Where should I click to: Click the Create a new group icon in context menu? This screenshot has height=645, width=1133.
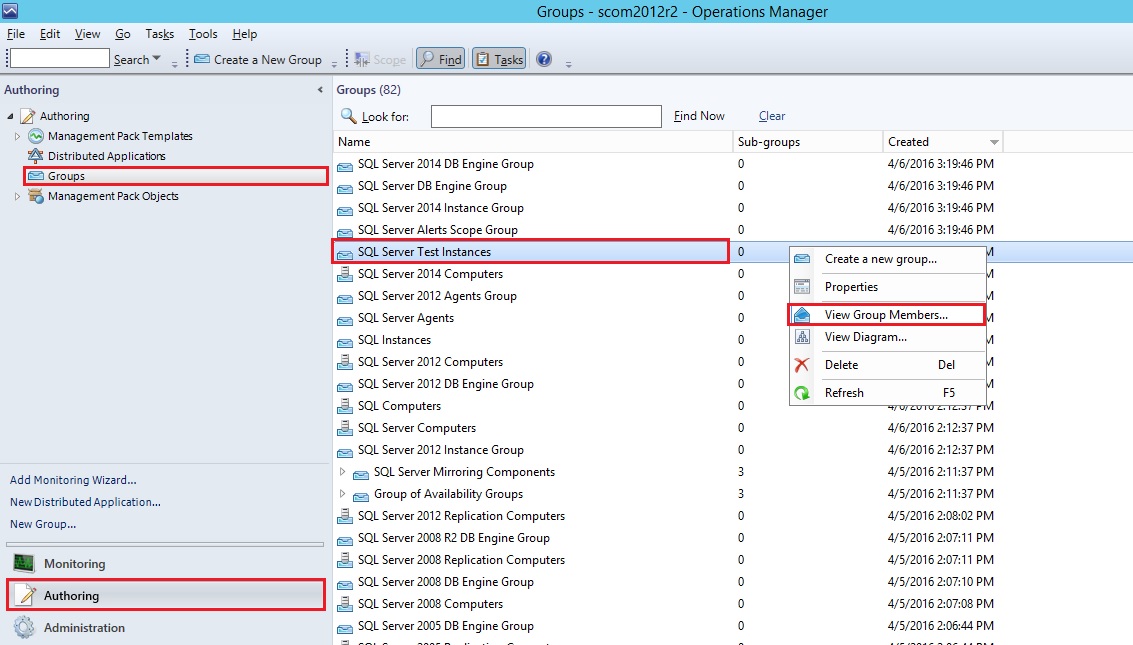click(802, 259)
